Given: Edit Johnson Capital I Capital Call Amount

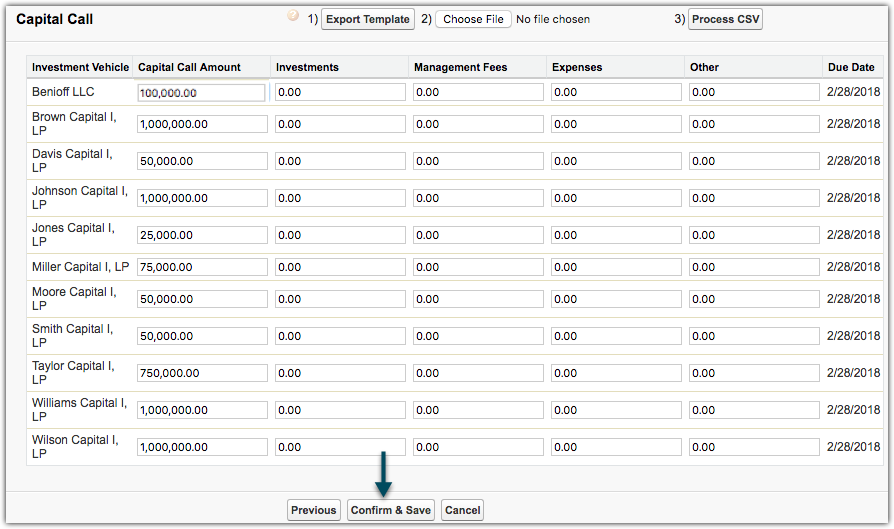Looking at the screenshot, I should coord(202,198).
